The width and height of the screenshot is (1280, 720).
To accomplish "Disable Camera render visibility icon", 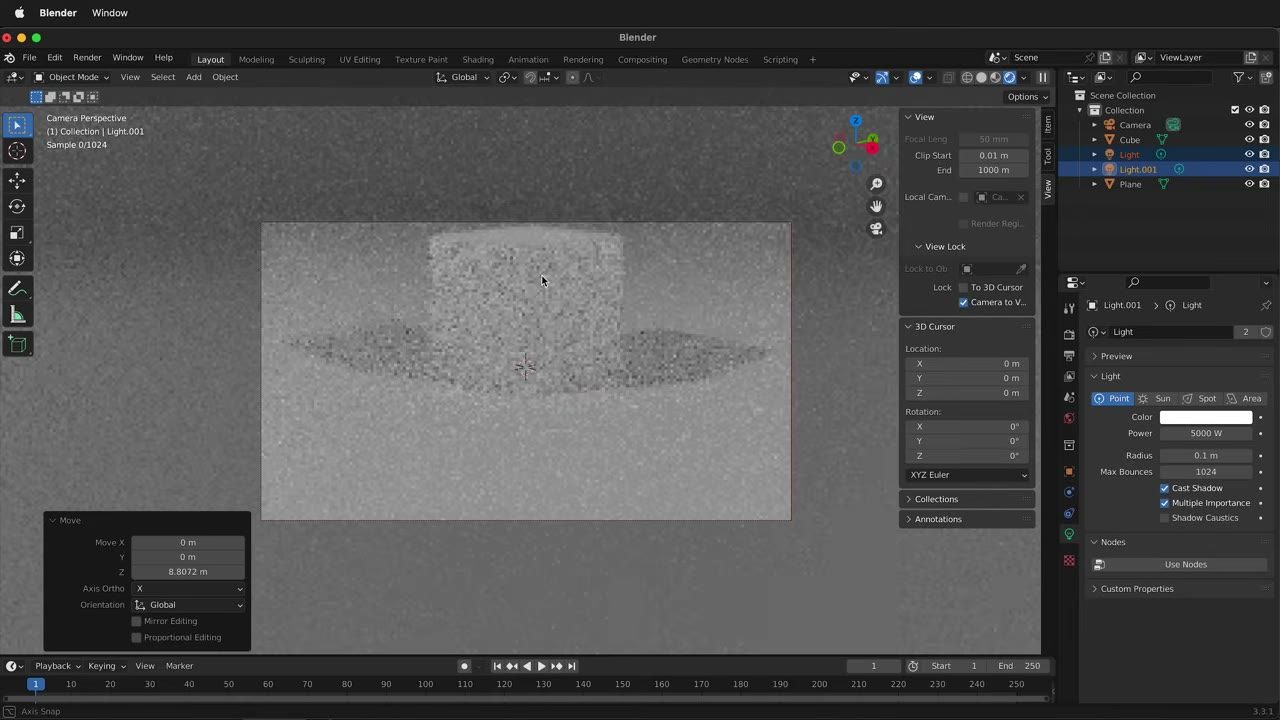I will [x=1265, y=125].
